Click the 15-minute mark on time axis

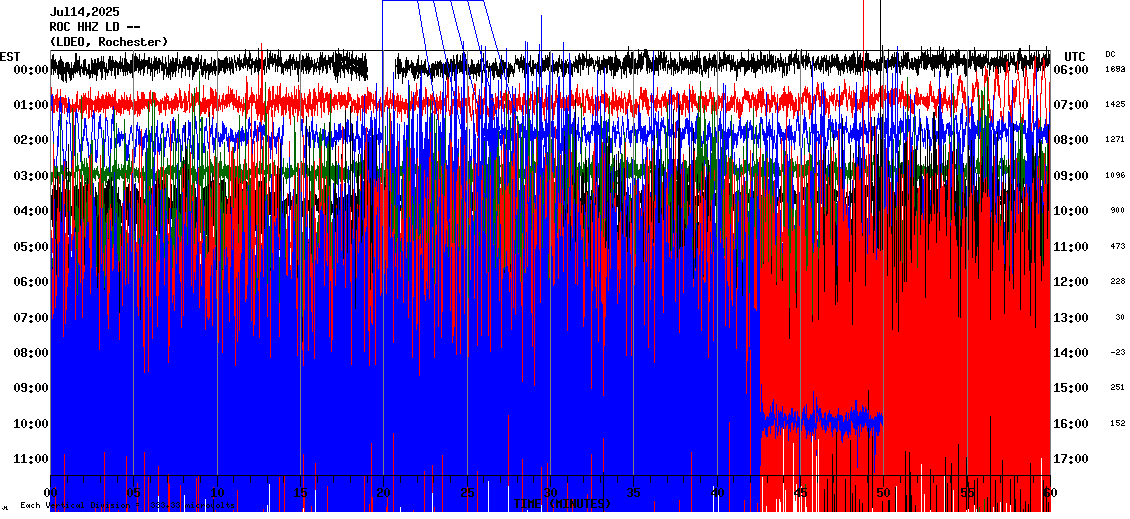[301, 493]
